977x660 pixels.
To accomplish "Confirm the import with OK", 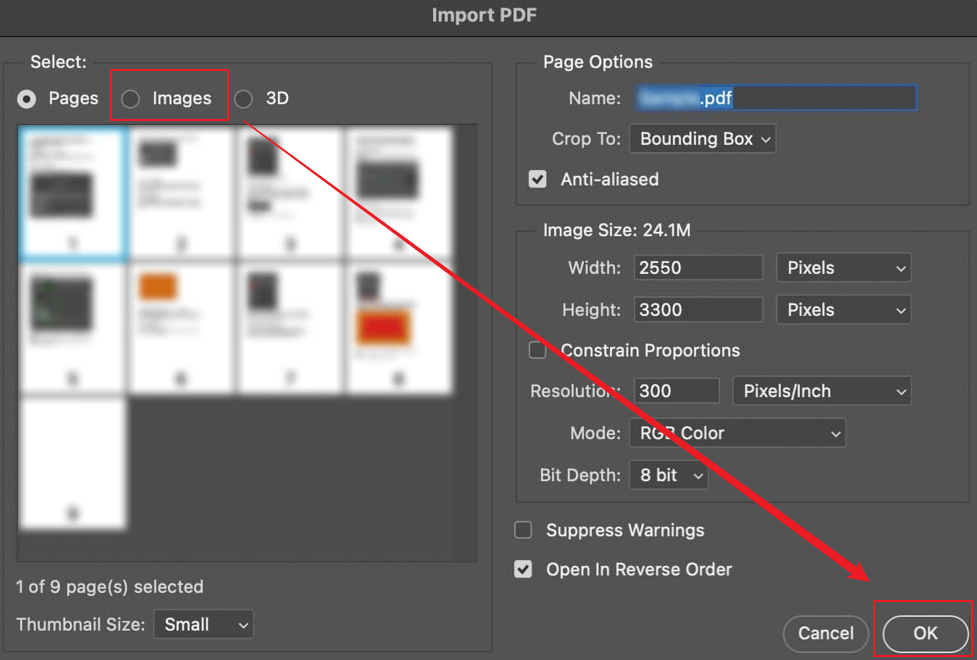I will coord(923,632).
